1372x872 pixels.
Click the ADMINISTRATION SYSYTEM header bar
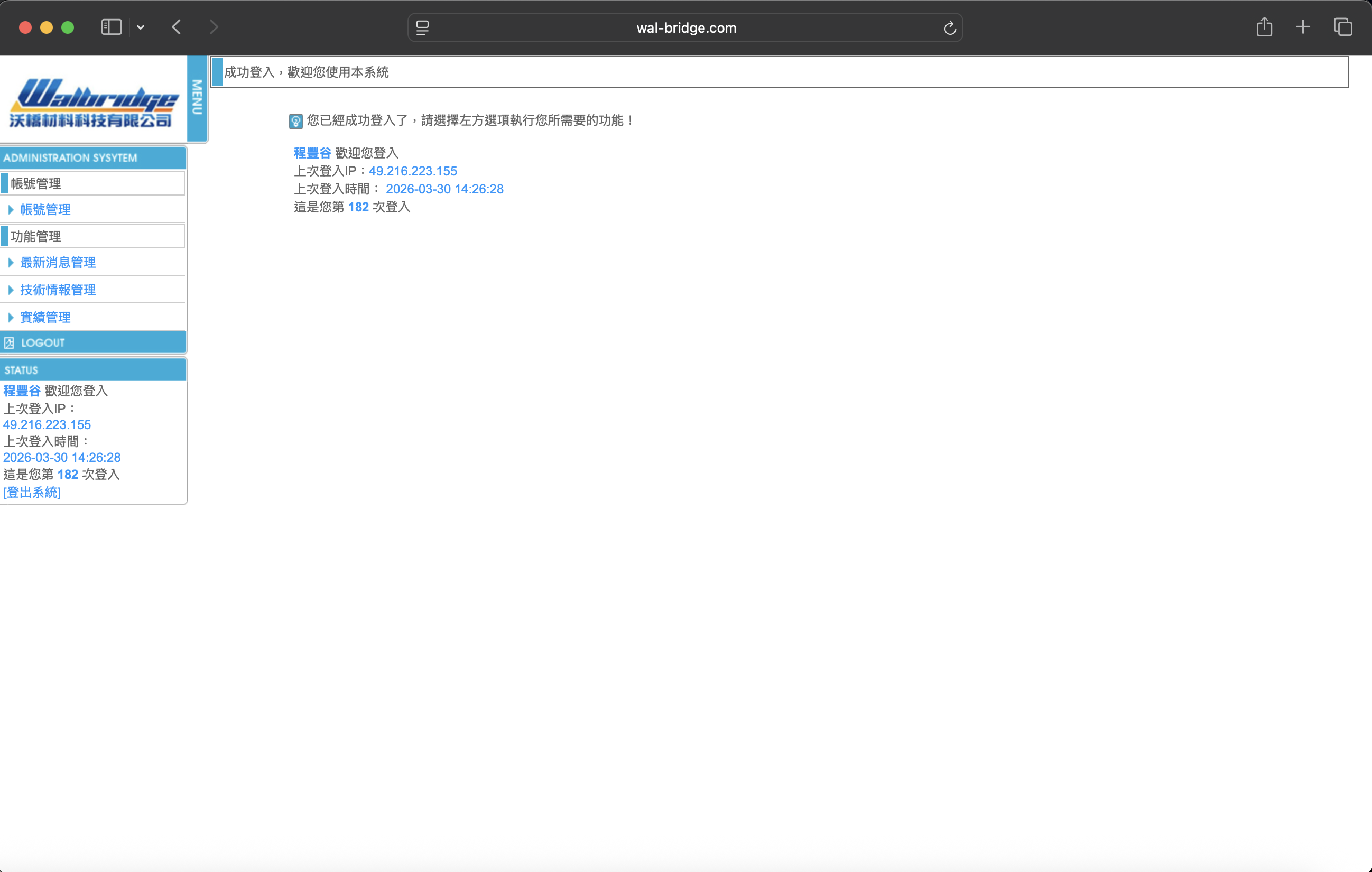[x=93, y=158]
